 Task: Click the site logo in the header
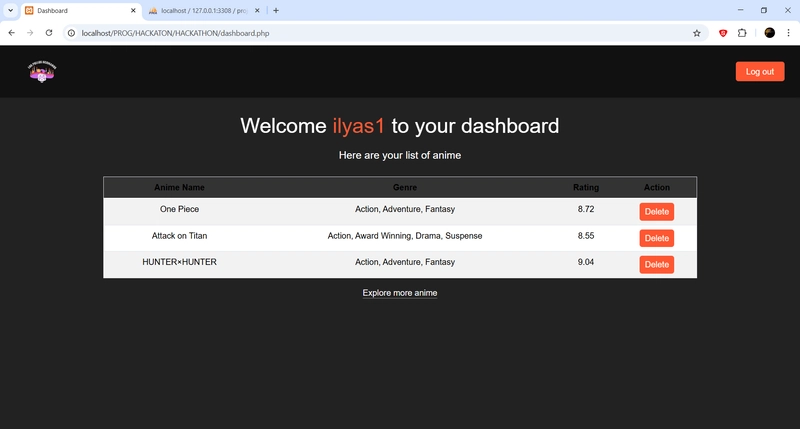[42, 71]
